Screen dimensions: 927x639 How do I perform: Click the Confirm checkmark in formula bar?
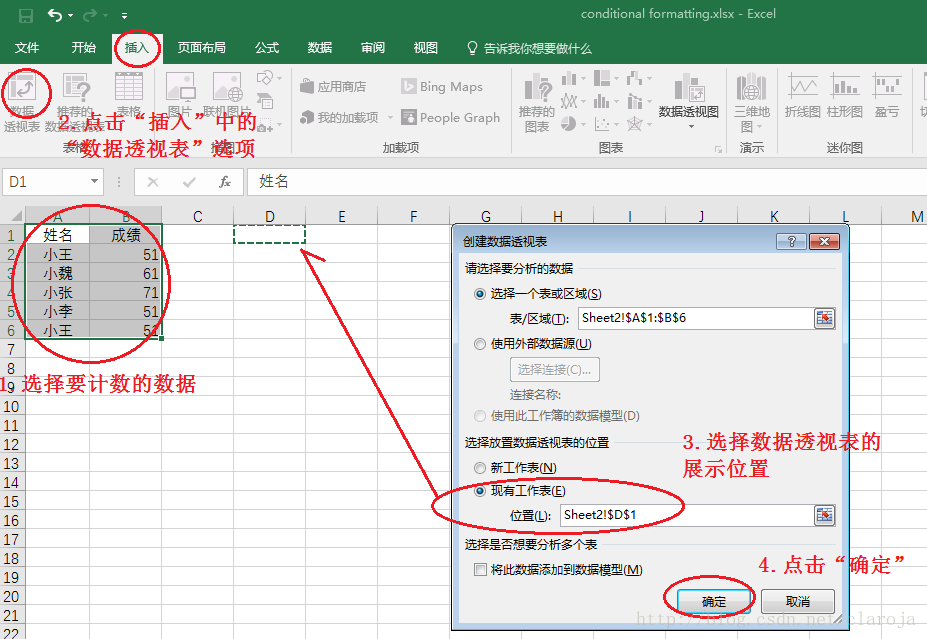coord(189,181)
